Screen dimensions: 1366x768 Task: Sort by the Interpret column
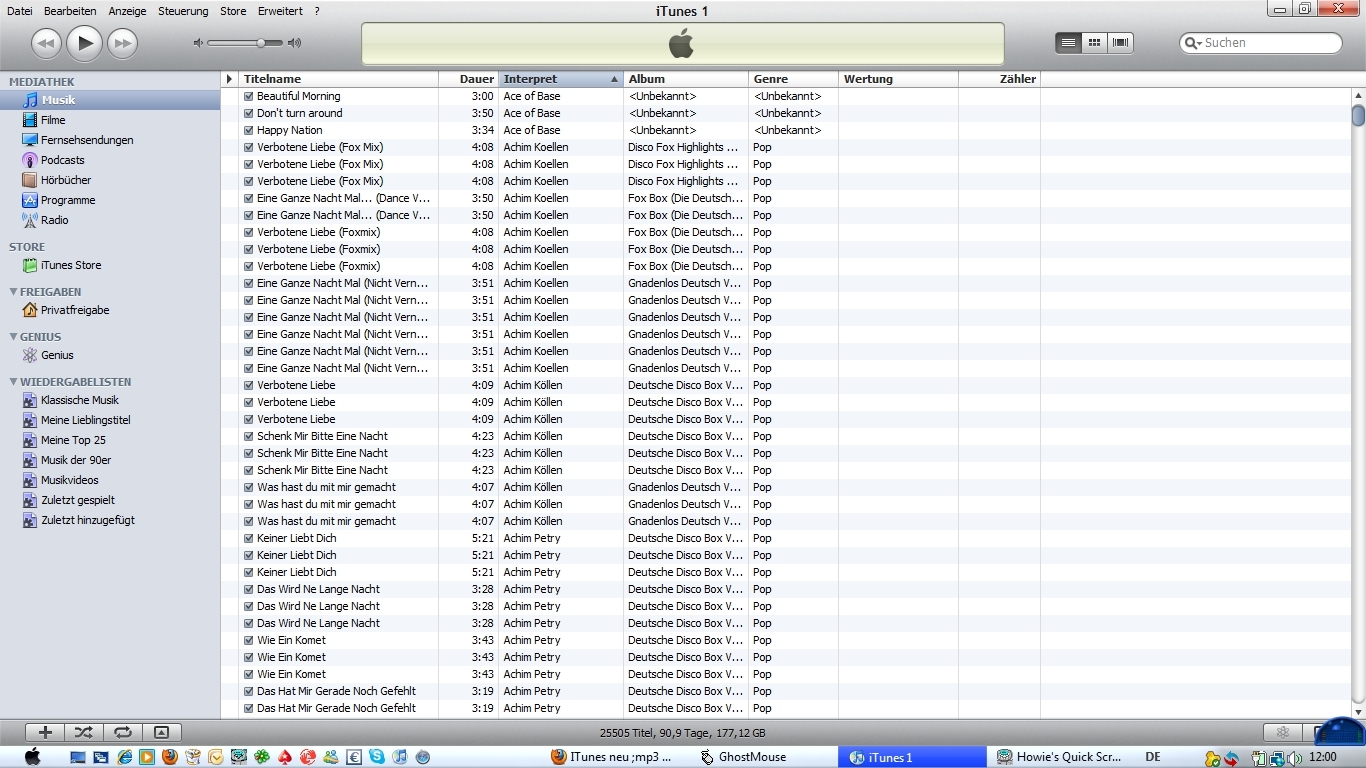point(561,79)
